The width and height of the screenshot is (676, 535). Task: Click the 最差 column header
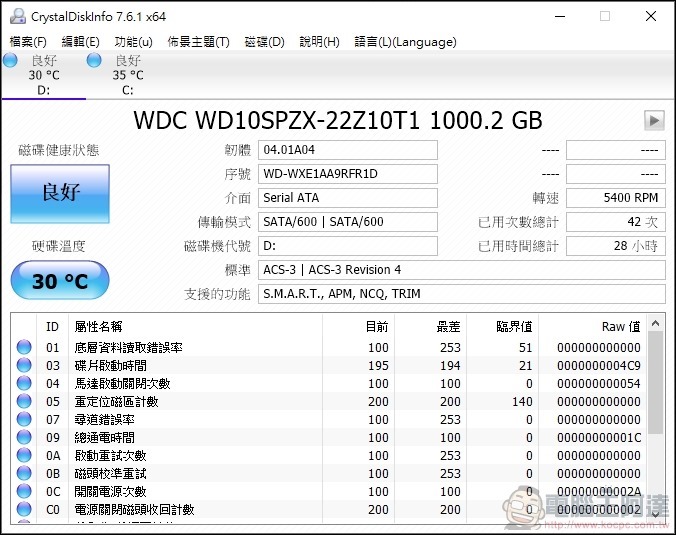click(430, 326)
